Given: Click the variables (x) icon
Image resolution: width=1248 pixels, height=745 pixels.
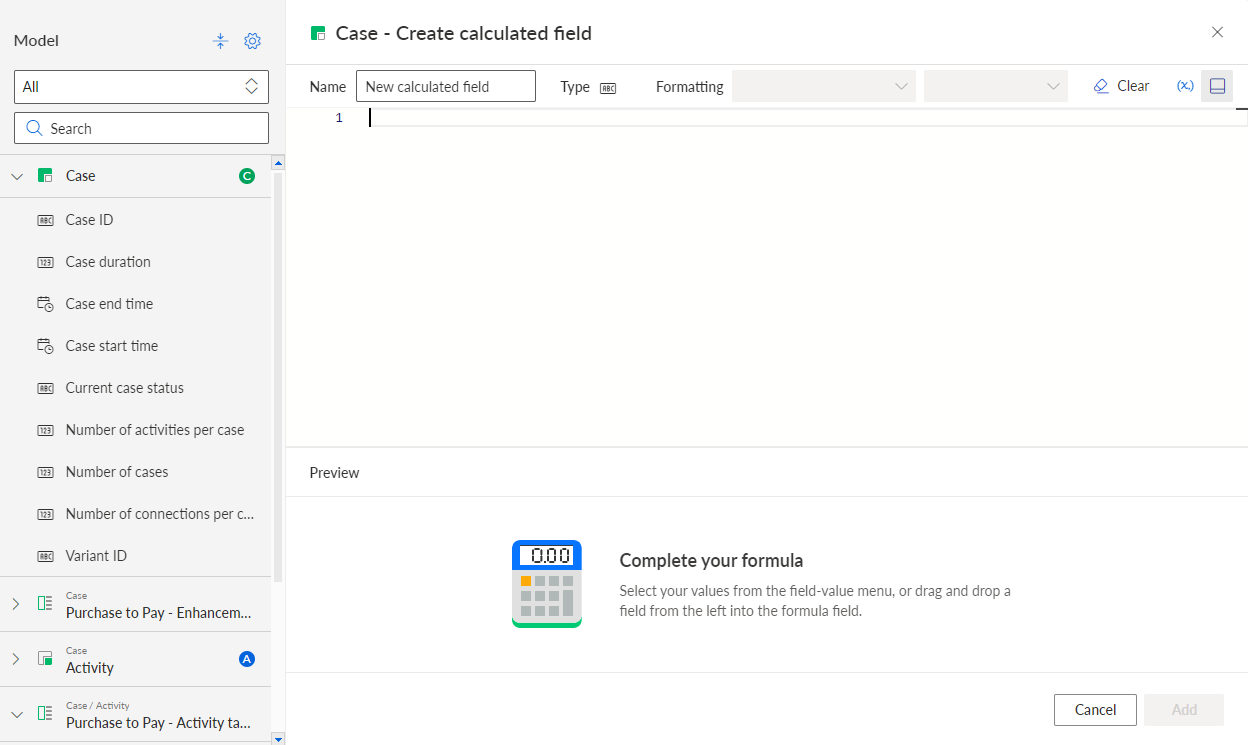Looking at the screenshot, I should pyautogui.click(x=1185, y=86).
